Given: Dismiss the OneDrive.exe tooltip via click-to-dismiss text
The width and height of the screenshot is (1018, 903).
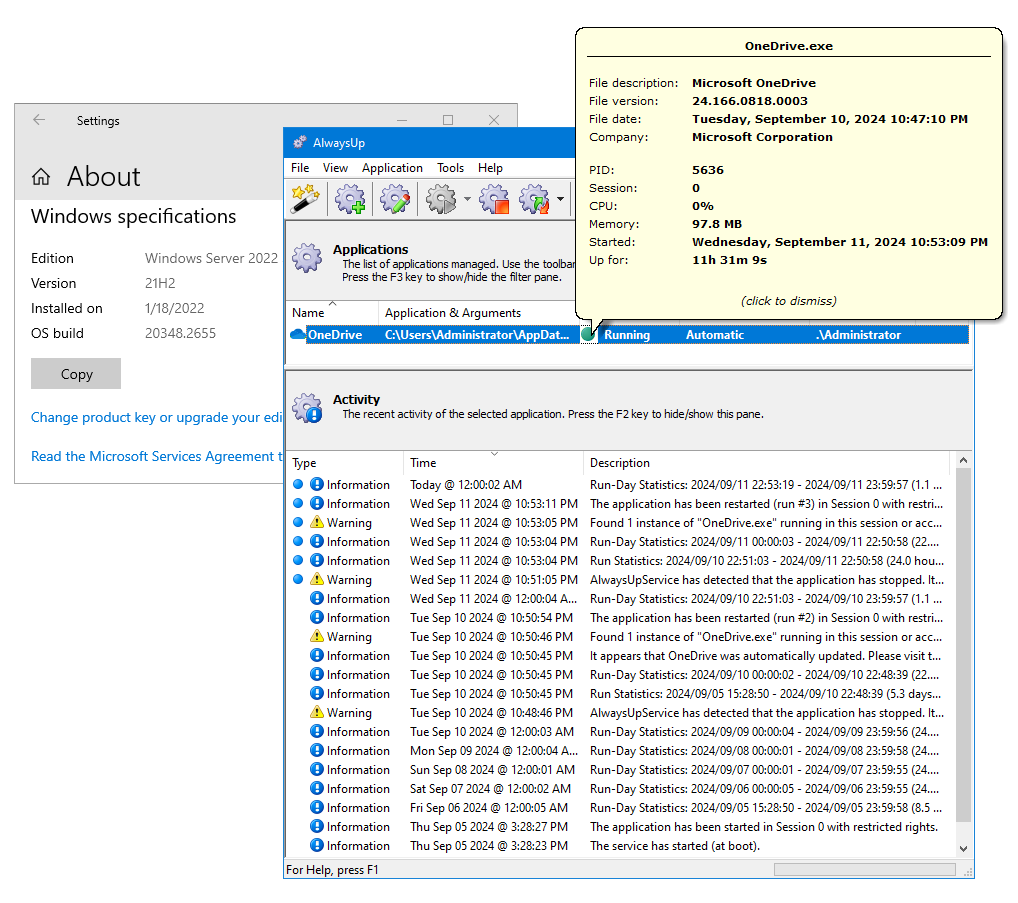Looking at the screenshot, I should pos(789,301).
